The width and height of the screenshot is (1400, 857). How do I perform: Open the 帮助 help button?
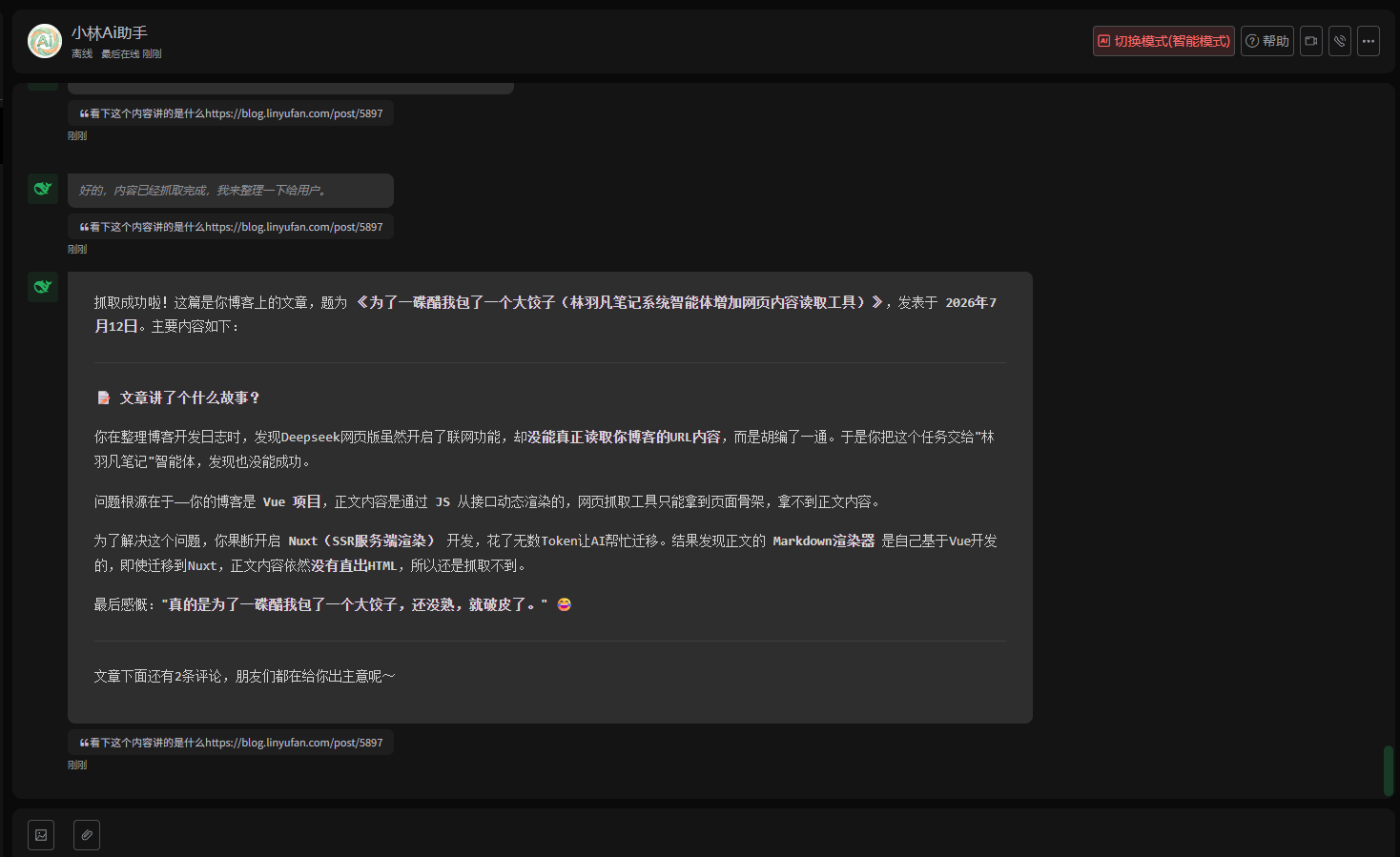[x=1267, y=41]
